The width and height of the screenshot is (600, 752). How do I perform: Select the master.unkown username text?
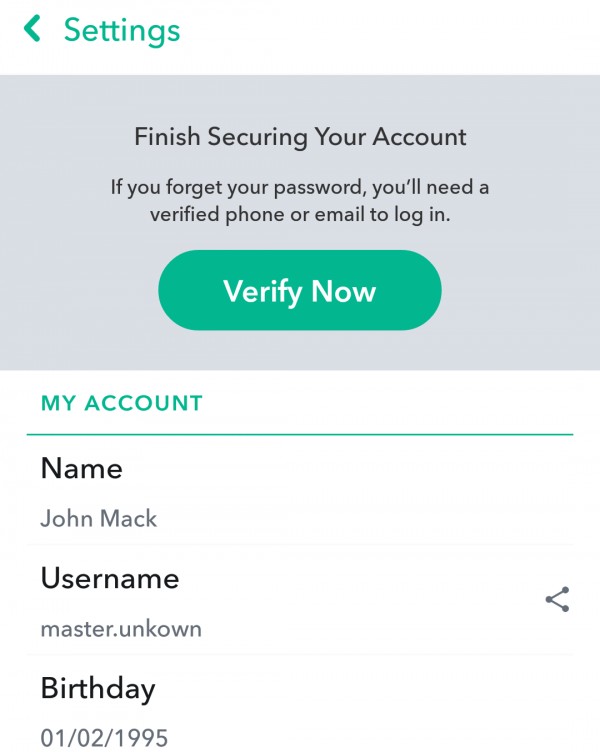tap(120, 629)
